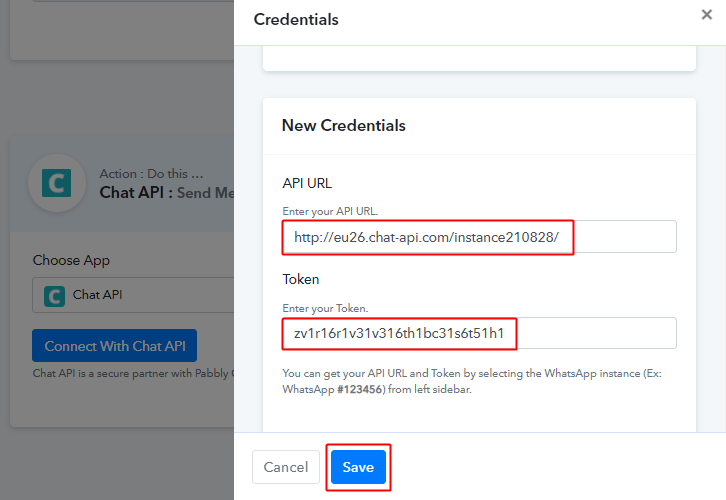Click the 'Chat API is a secure partner' note
Screen dimensions: 726x500
[x=132, y=374]
